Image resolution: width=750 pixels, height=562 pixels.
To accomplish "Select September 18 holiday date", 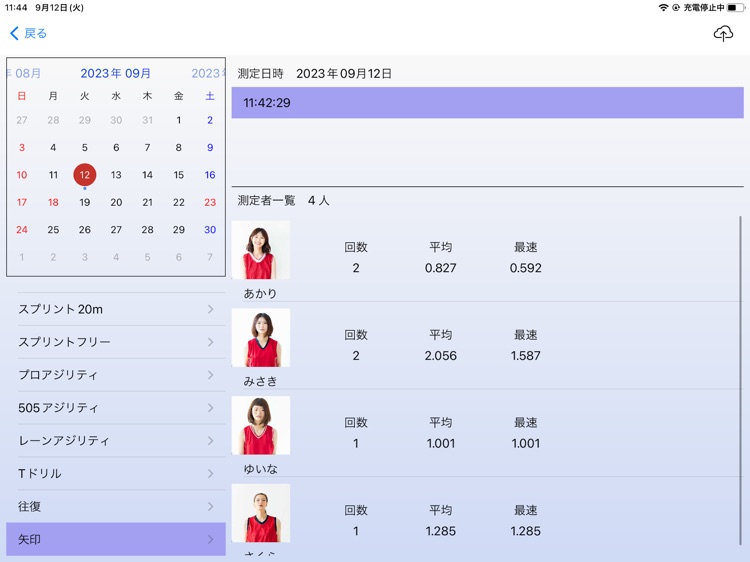I will coord(53,202).
